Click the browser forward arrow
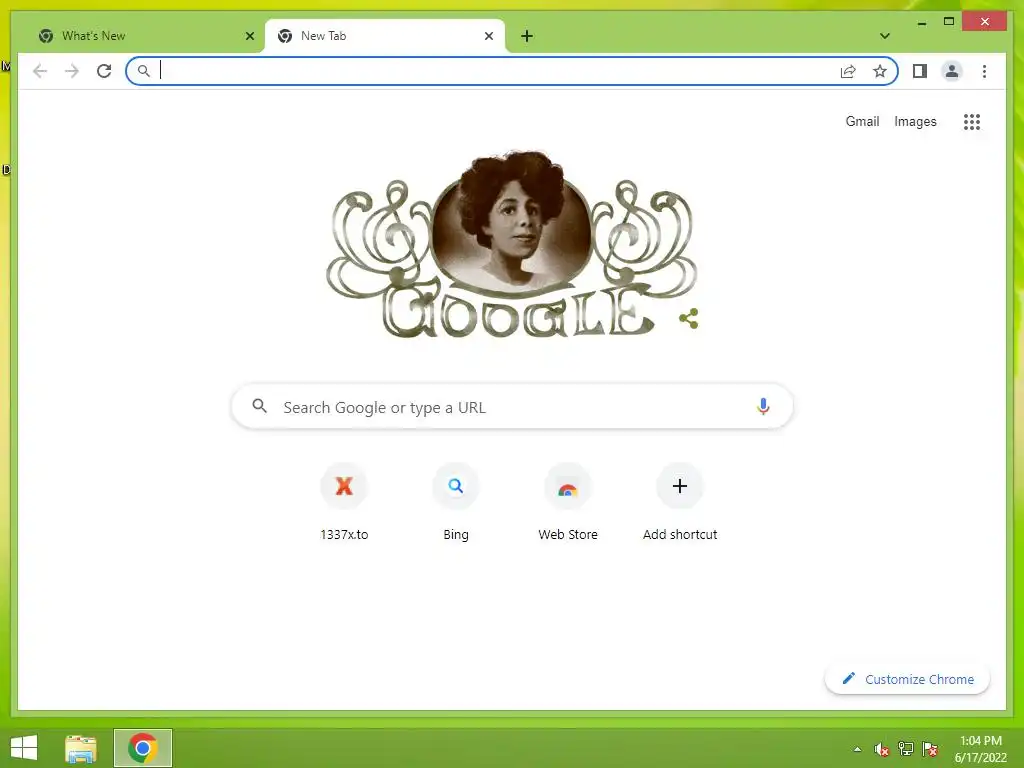This screenshot has width=1024, height=768. (72, 71)
